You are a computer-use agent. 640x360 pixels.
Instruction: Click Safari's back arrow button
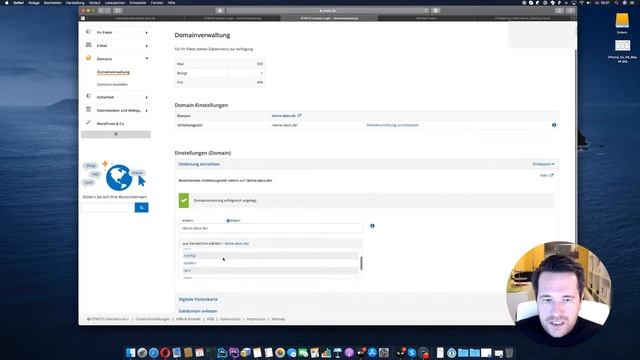tap(101, 11)
